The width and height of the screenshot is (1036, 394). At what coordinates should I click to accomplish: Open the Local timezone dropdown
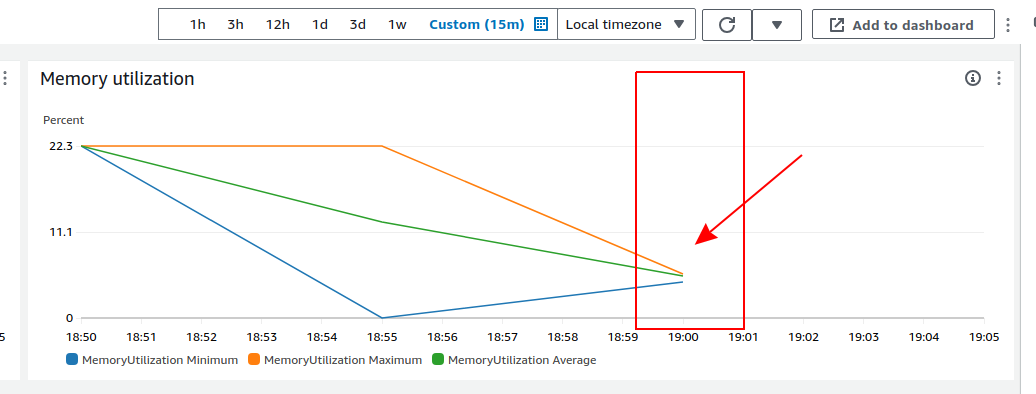[x=626, y=24]
